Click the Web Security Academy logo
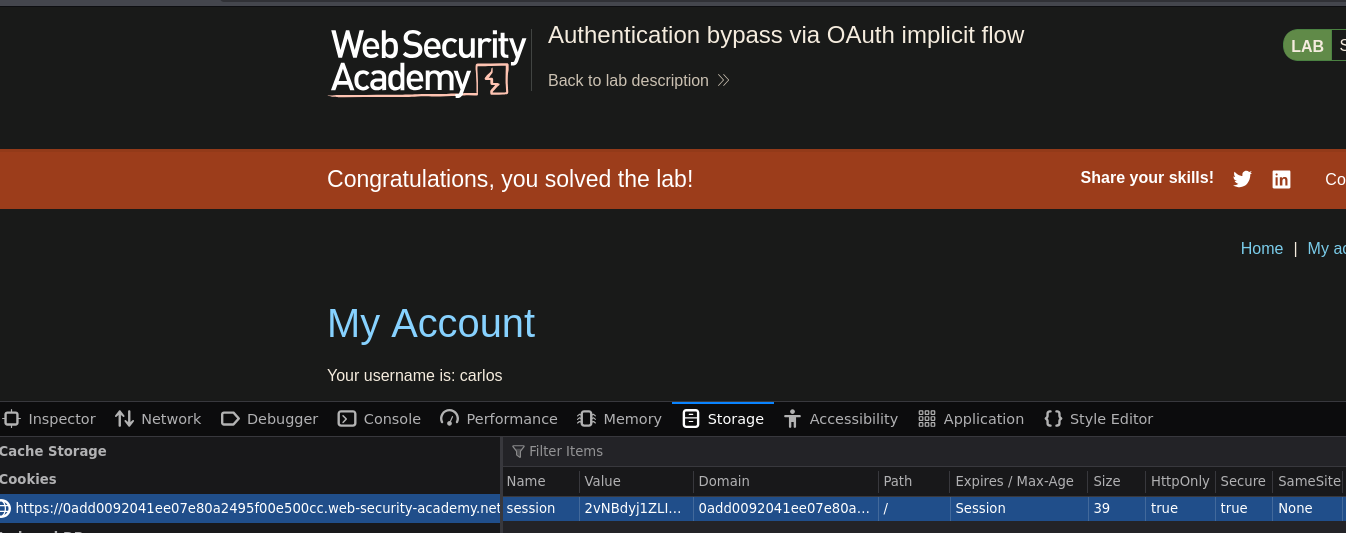The image size is (1346, 533). point(428,62)
